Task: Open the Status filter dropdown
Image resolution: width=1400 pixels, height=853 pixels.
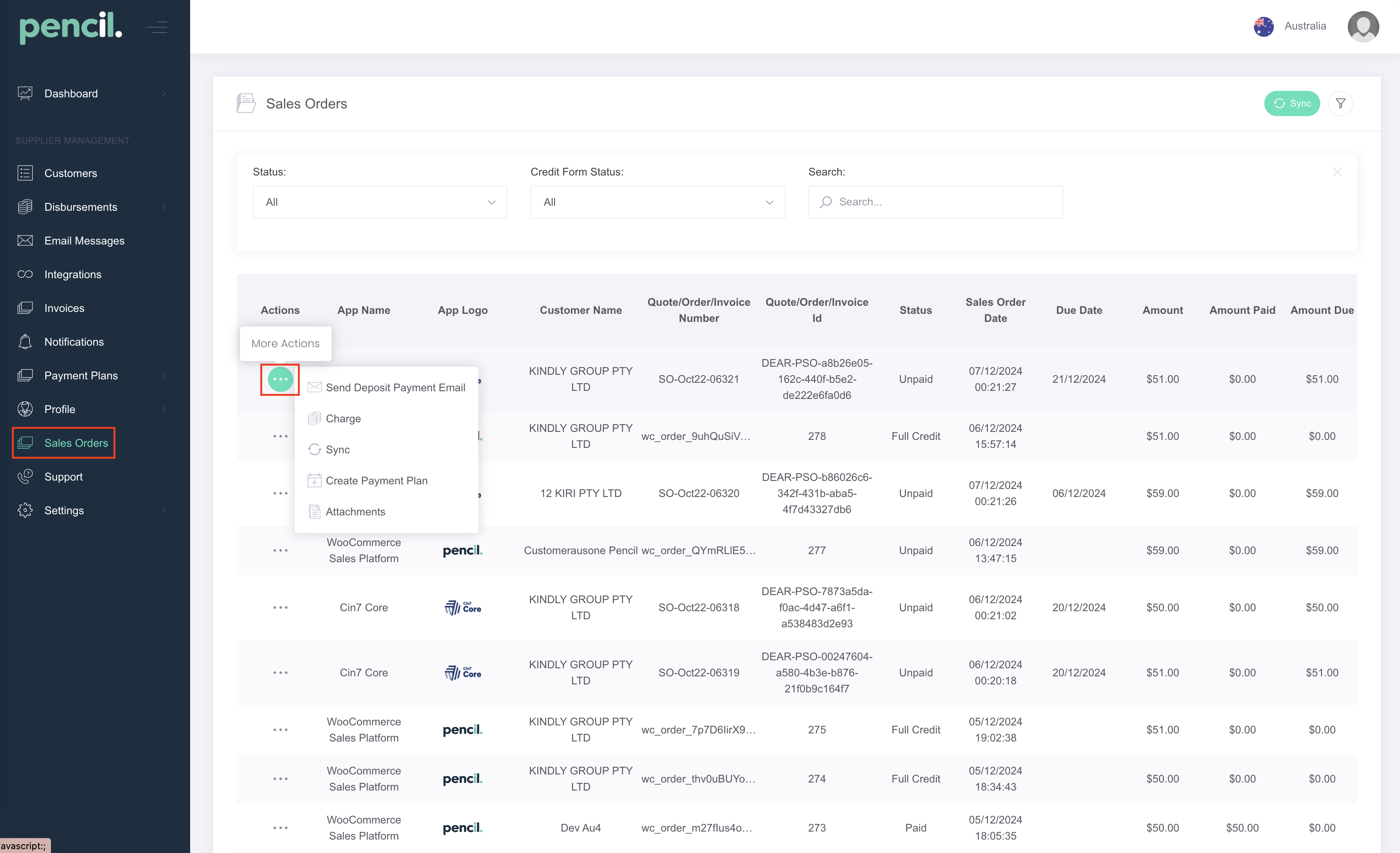Action: 380,202
